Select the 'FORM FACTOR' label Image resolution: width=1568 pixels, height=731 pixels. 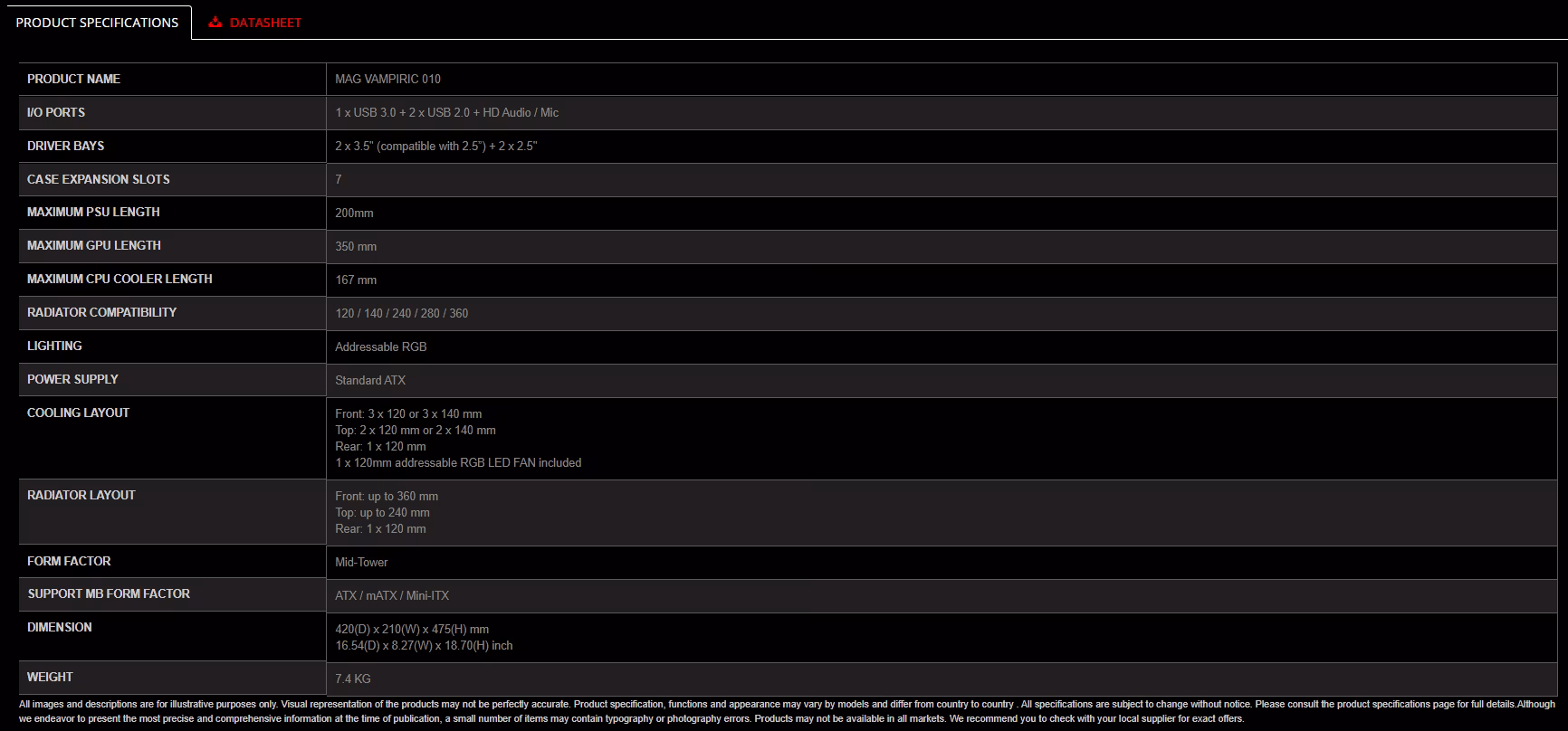tap(69, 561)
